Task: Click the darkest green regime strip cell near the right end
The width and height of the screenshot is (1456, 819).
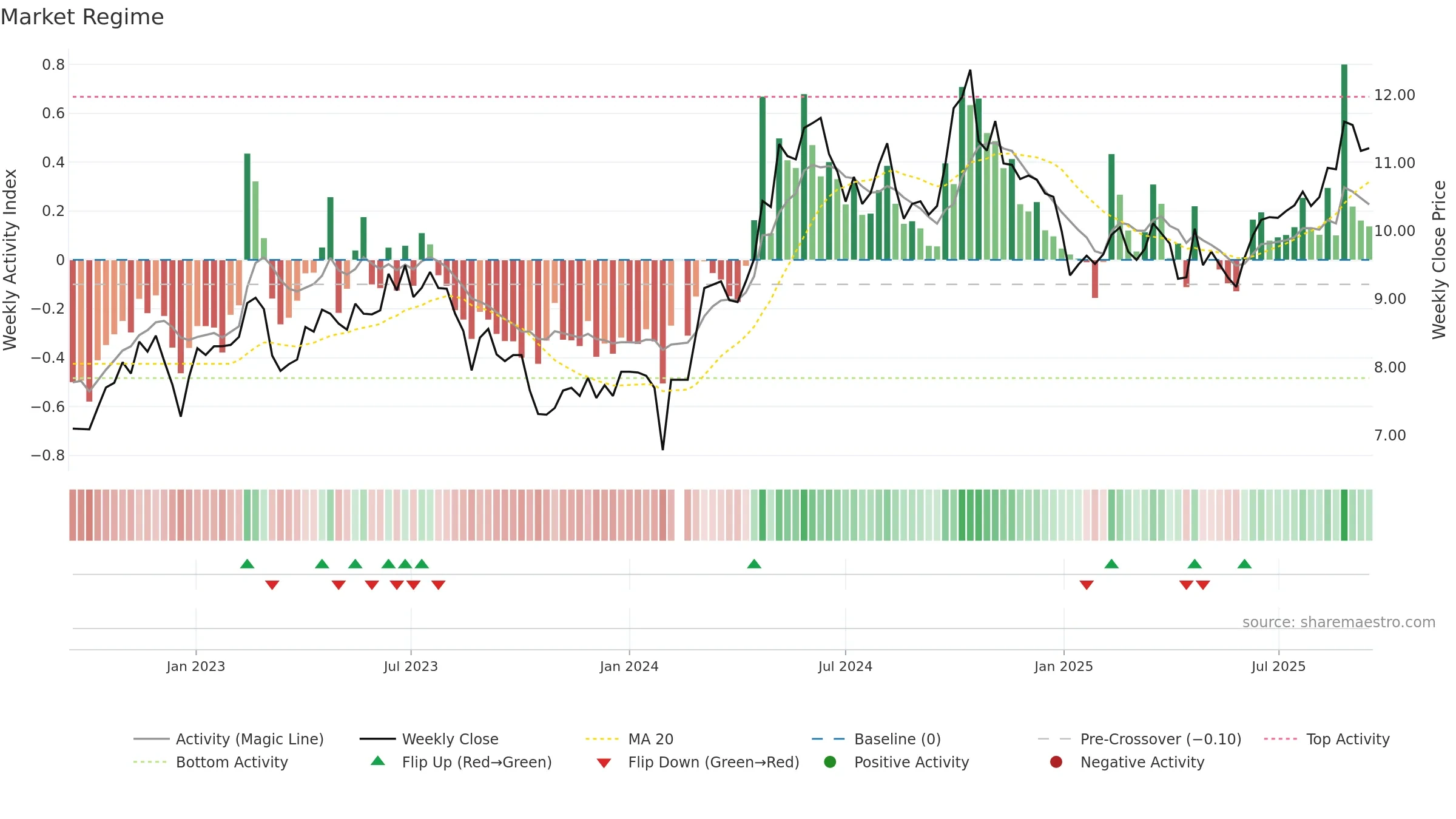Action: [x=1344, y=515]
